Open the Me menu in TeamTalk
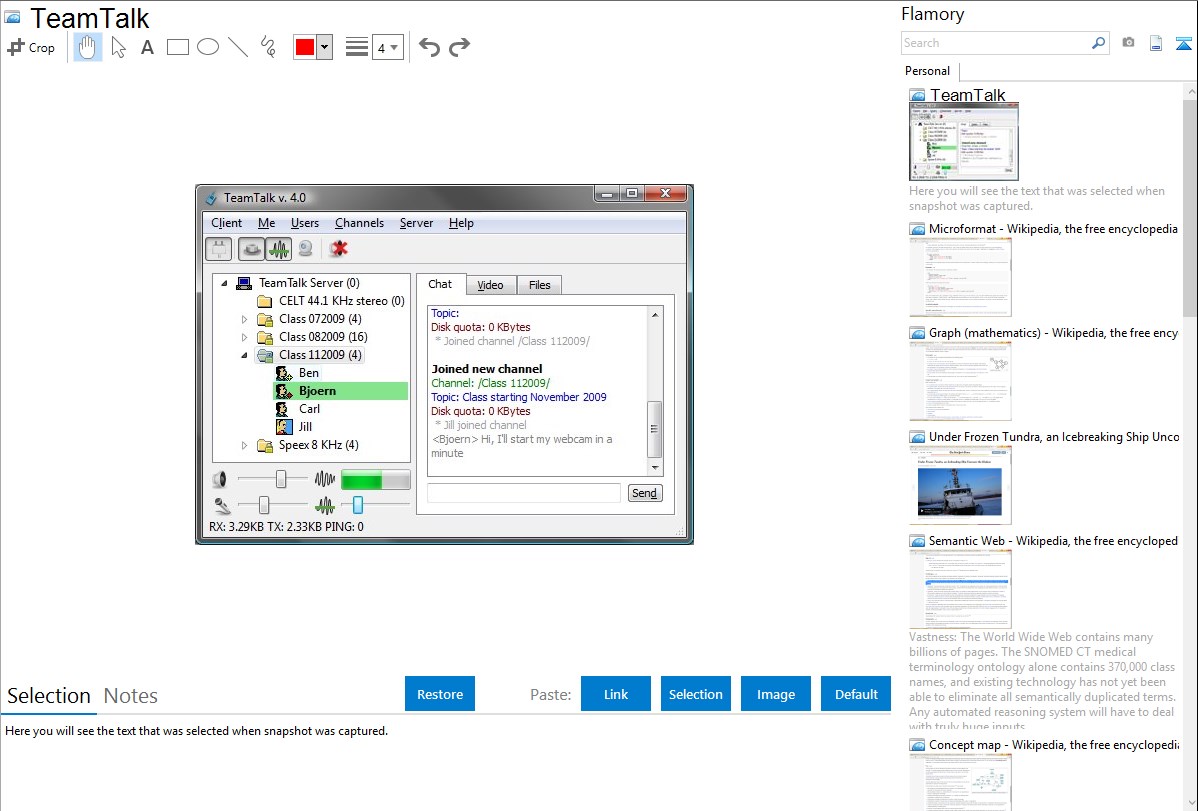 (267, 223)
